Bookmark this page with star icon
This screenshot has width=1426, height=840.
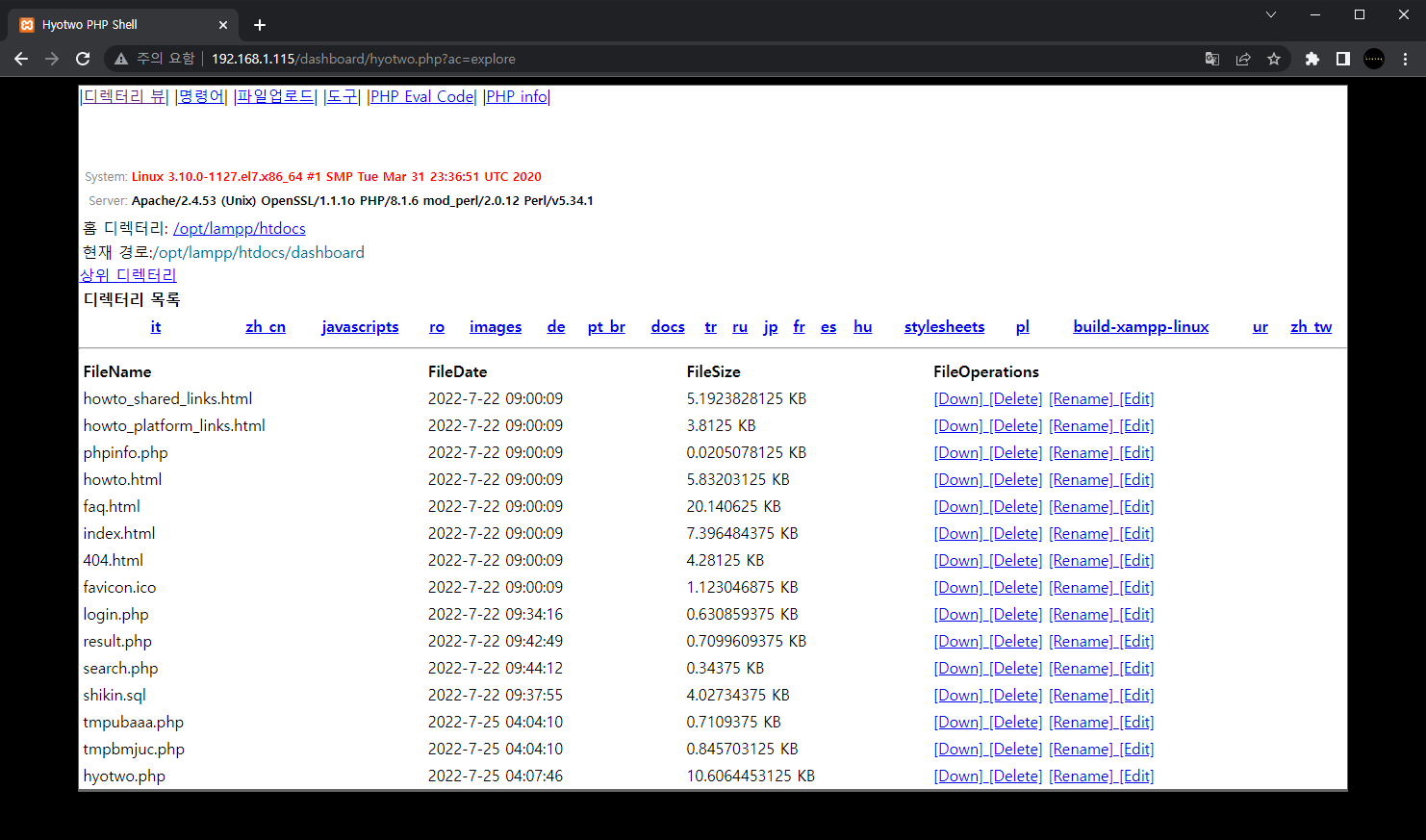1274,59
